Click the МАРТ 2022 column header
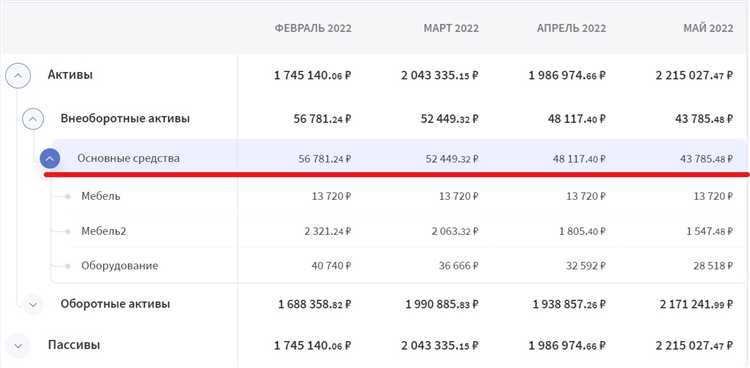 pyautogui.click(x=451, y=28)
